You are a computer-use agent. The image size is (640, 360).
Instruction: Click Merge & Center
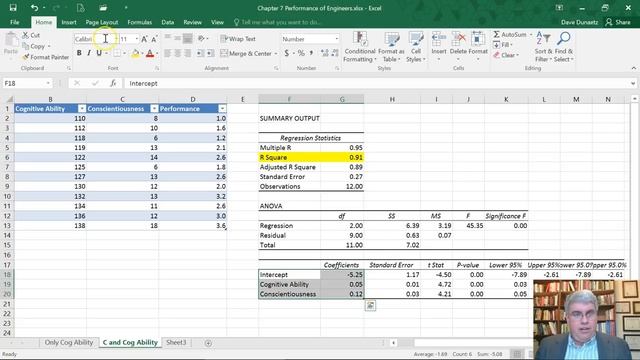pyautogui.click(x=246, y=53)
